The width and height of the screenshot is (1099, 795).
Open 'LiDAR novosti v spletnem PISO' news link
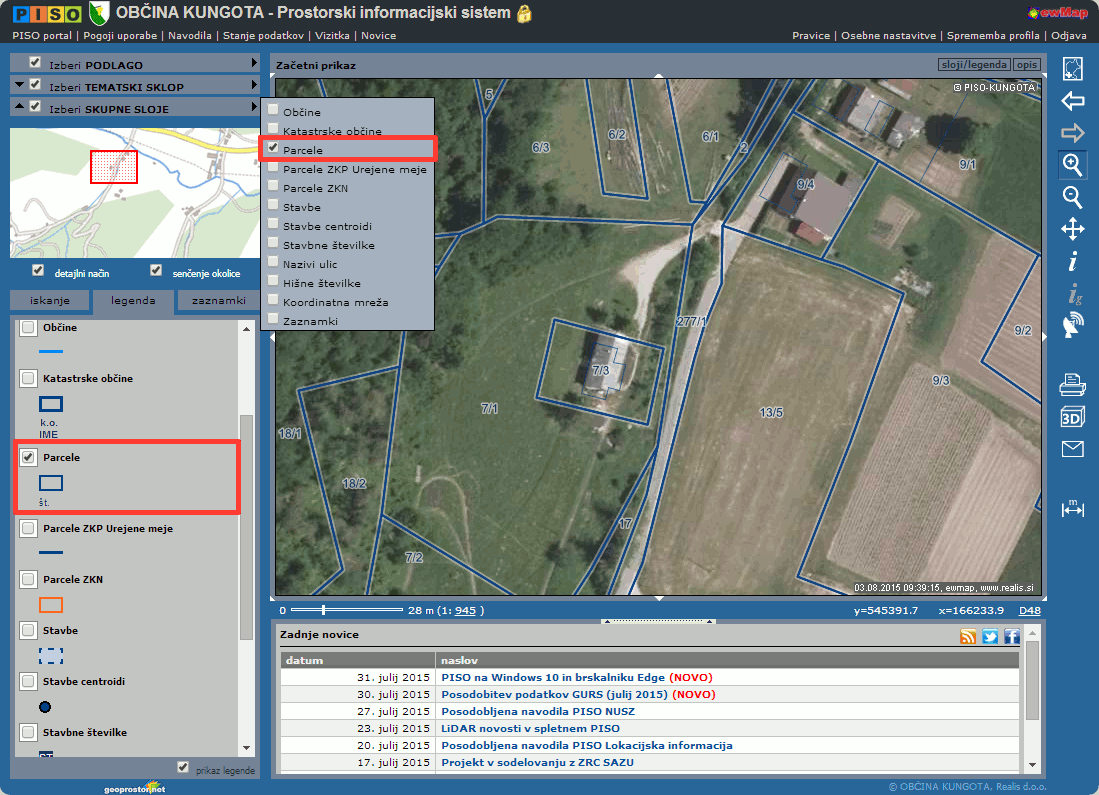tap(530, 728)
